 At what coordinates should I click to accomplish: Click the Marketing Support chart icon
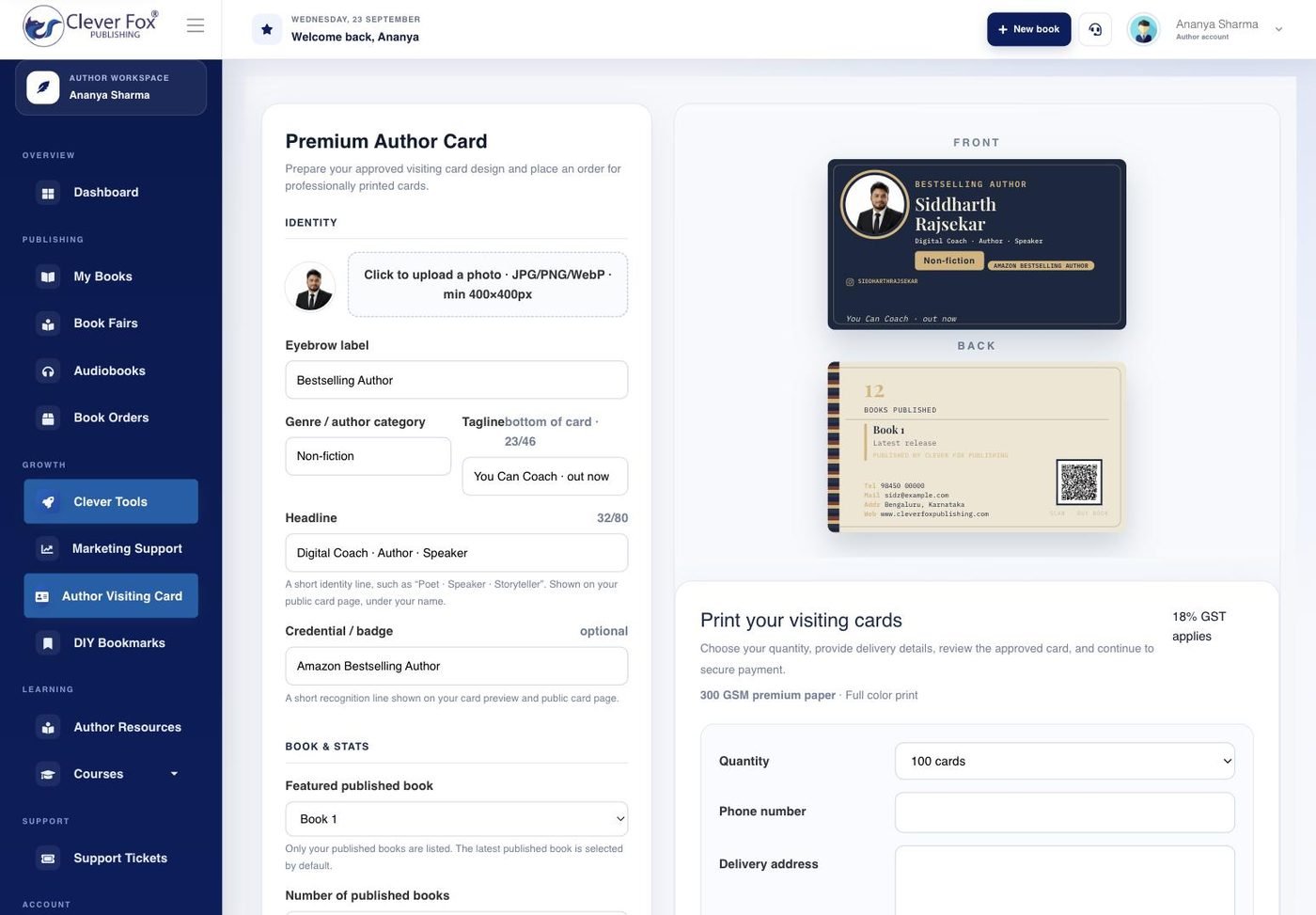[47, 549]
